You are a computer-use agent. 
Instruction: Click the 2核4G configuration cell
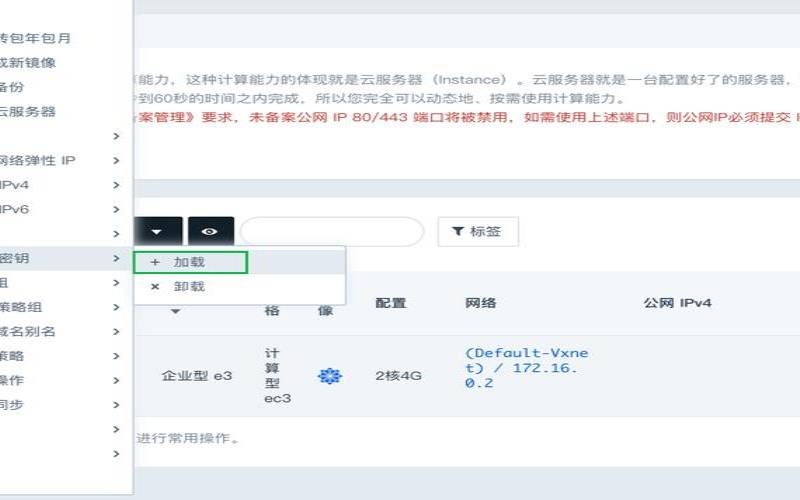pyautogui.click(x=398, y=376)
